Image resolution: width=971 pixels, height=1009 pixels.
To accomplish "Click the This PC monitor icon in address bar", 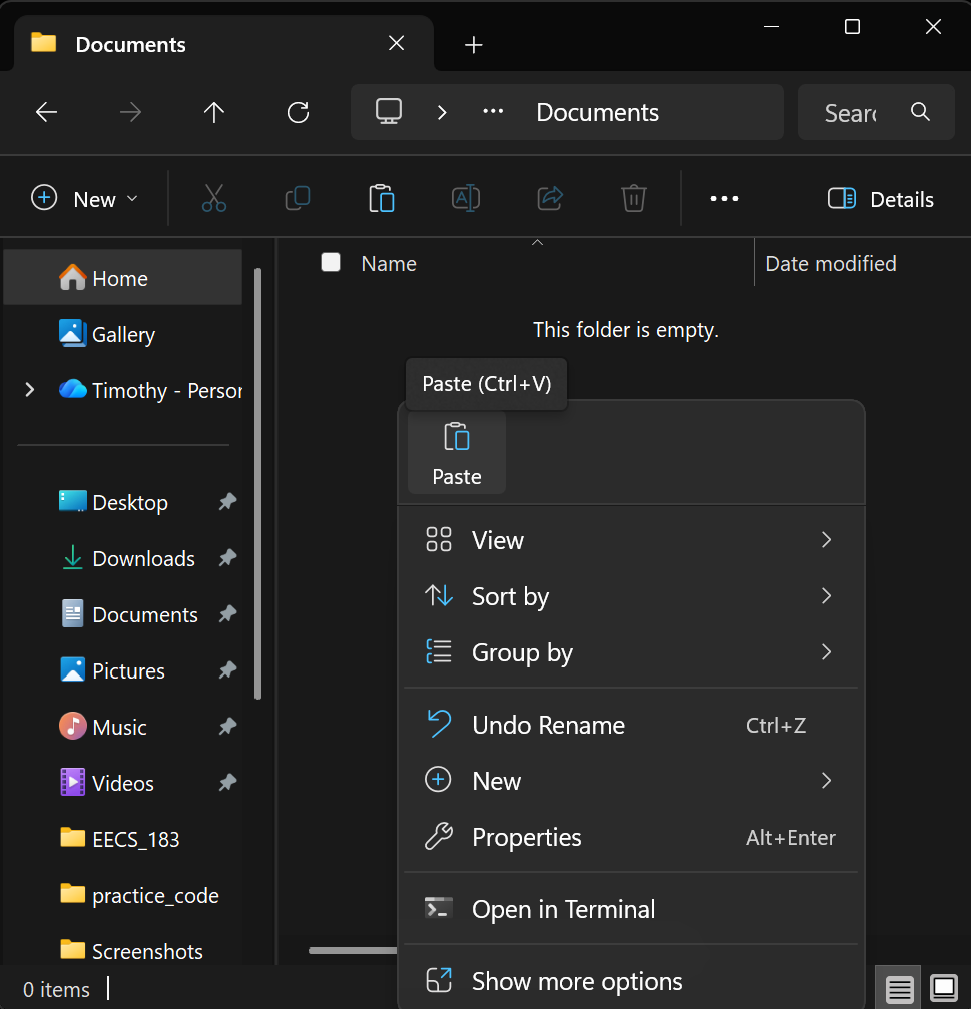I will [x=389, y=111].
